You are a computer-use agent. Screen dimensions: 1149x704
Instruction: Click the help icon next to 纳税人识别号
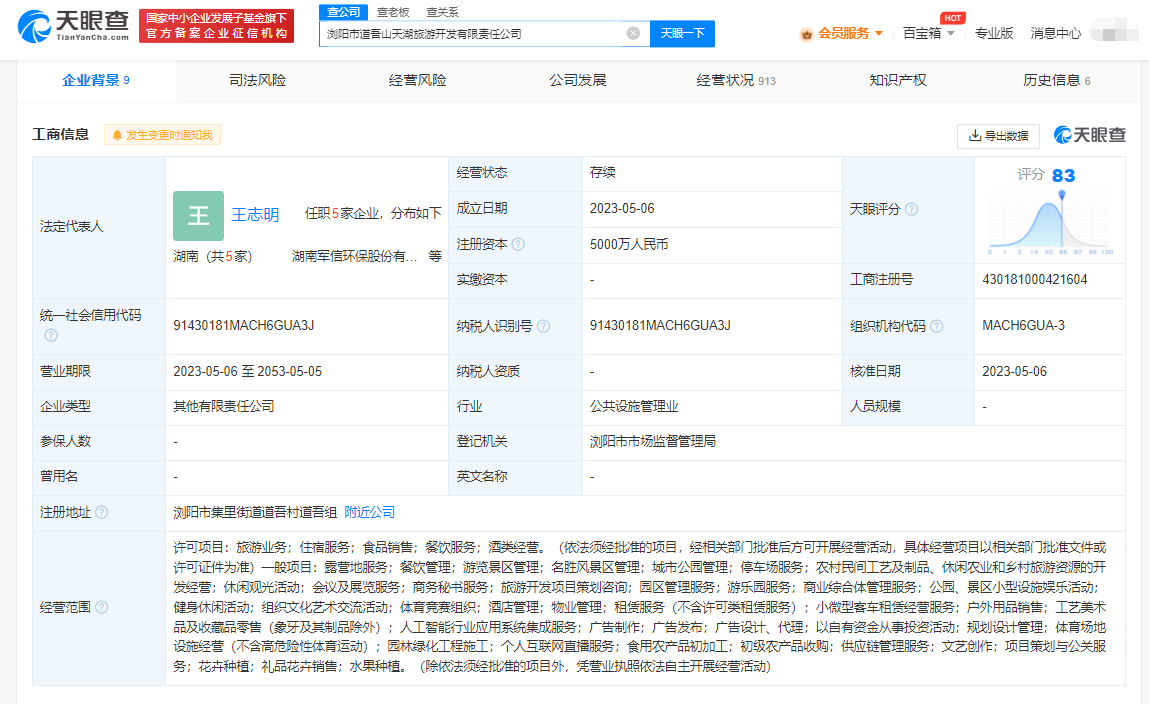point(543,326)
